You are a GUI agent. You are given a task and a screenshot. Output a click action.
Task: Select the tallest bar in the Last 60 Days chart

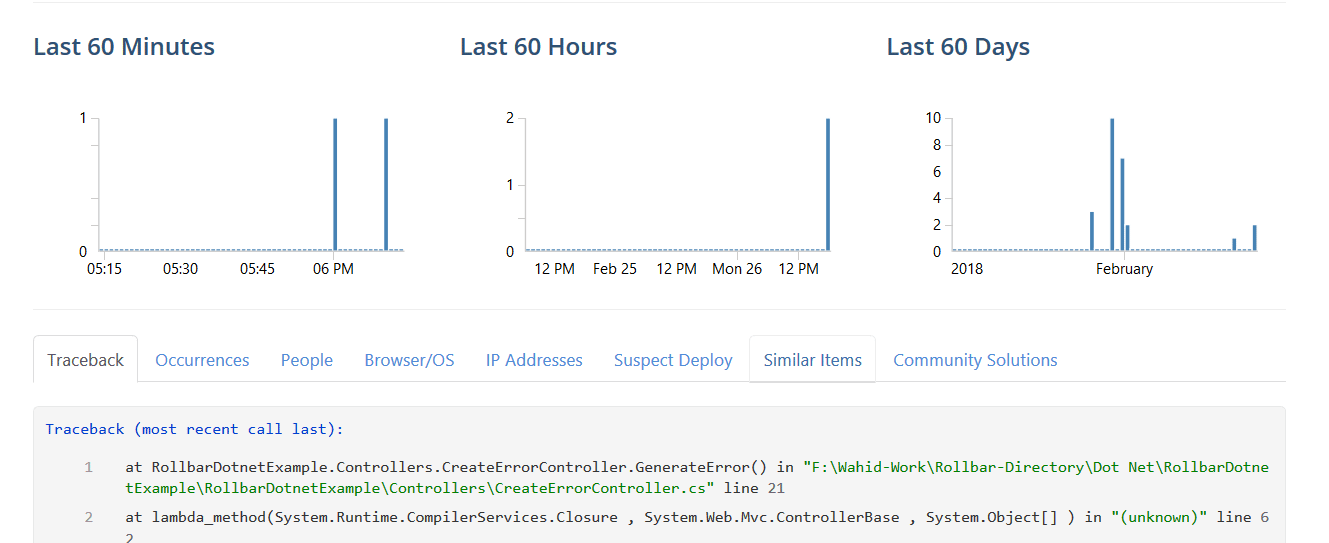(x=1112, y=185)
